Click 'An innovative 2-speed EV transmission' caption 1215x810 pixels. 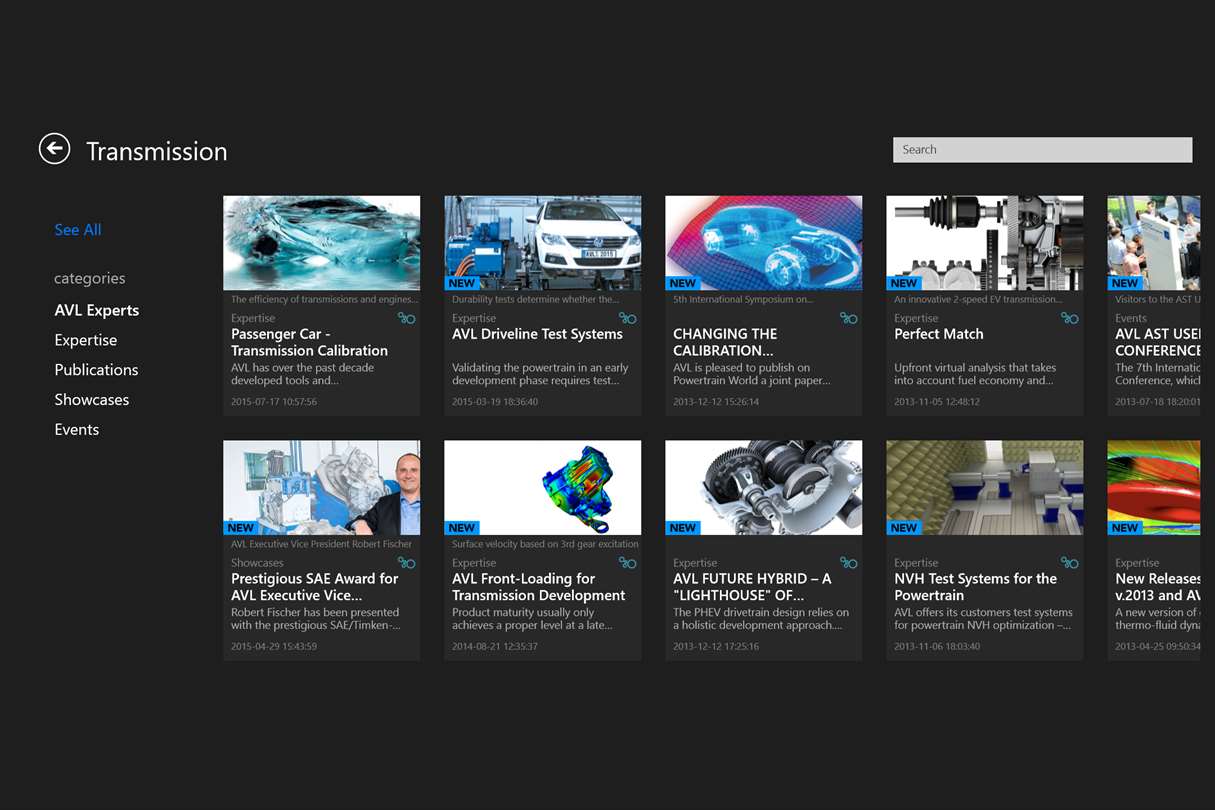point(978,299)
